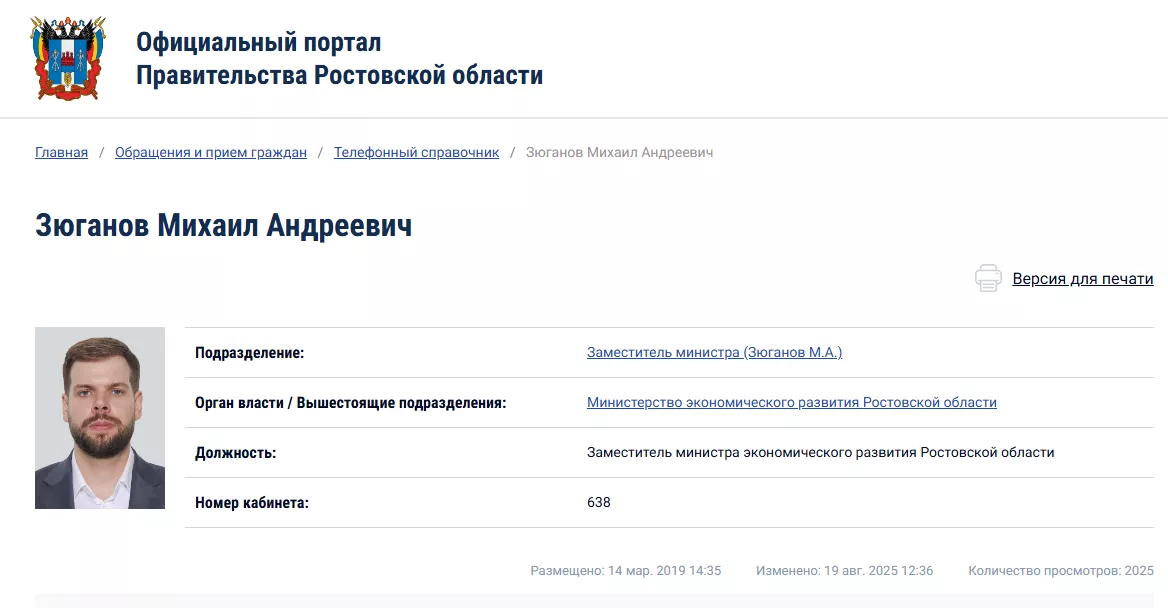The image size is (1168, 608).
Task: Click the page heading "Зюганов Михаил Андреевич"
Action: (x=223, y=225)
